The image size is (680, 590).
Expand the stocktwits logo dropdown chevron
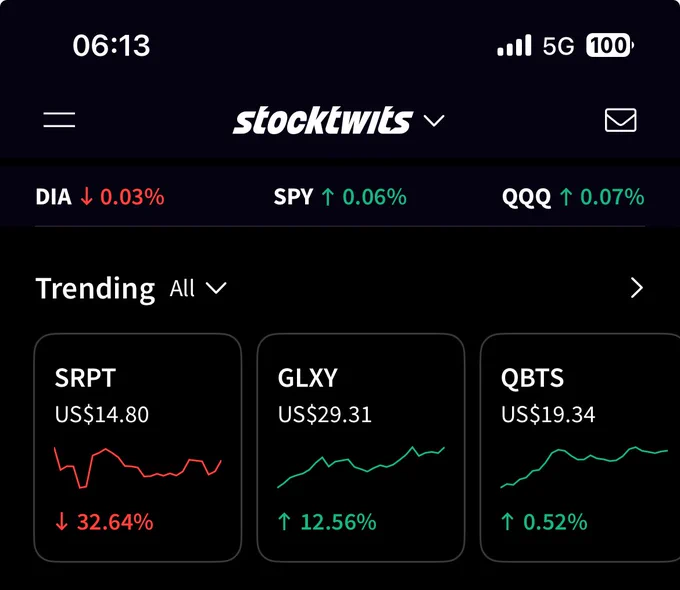[434, 121]
